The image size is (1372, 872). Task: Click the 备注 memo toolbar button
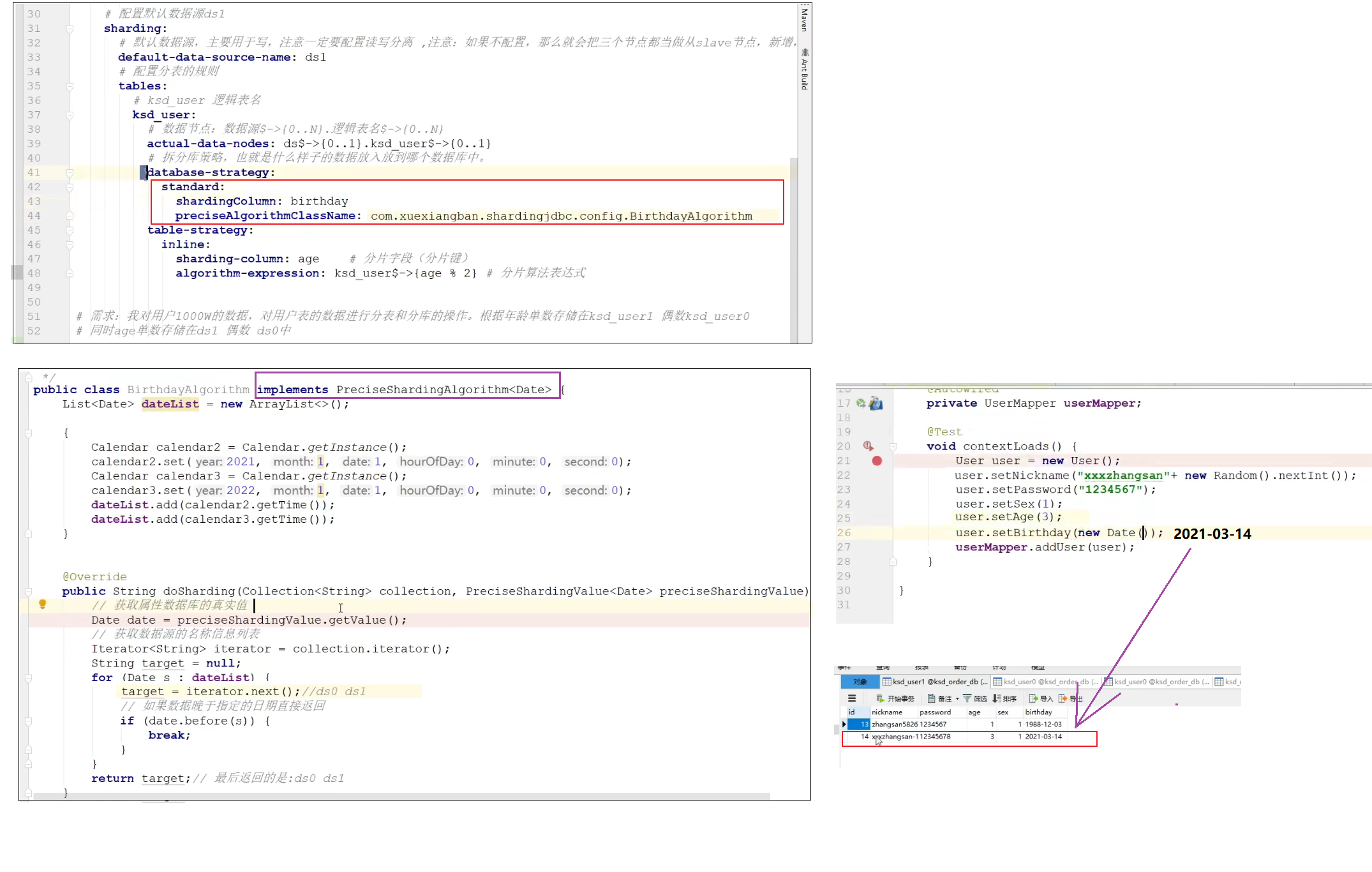[x=939, y=698]
